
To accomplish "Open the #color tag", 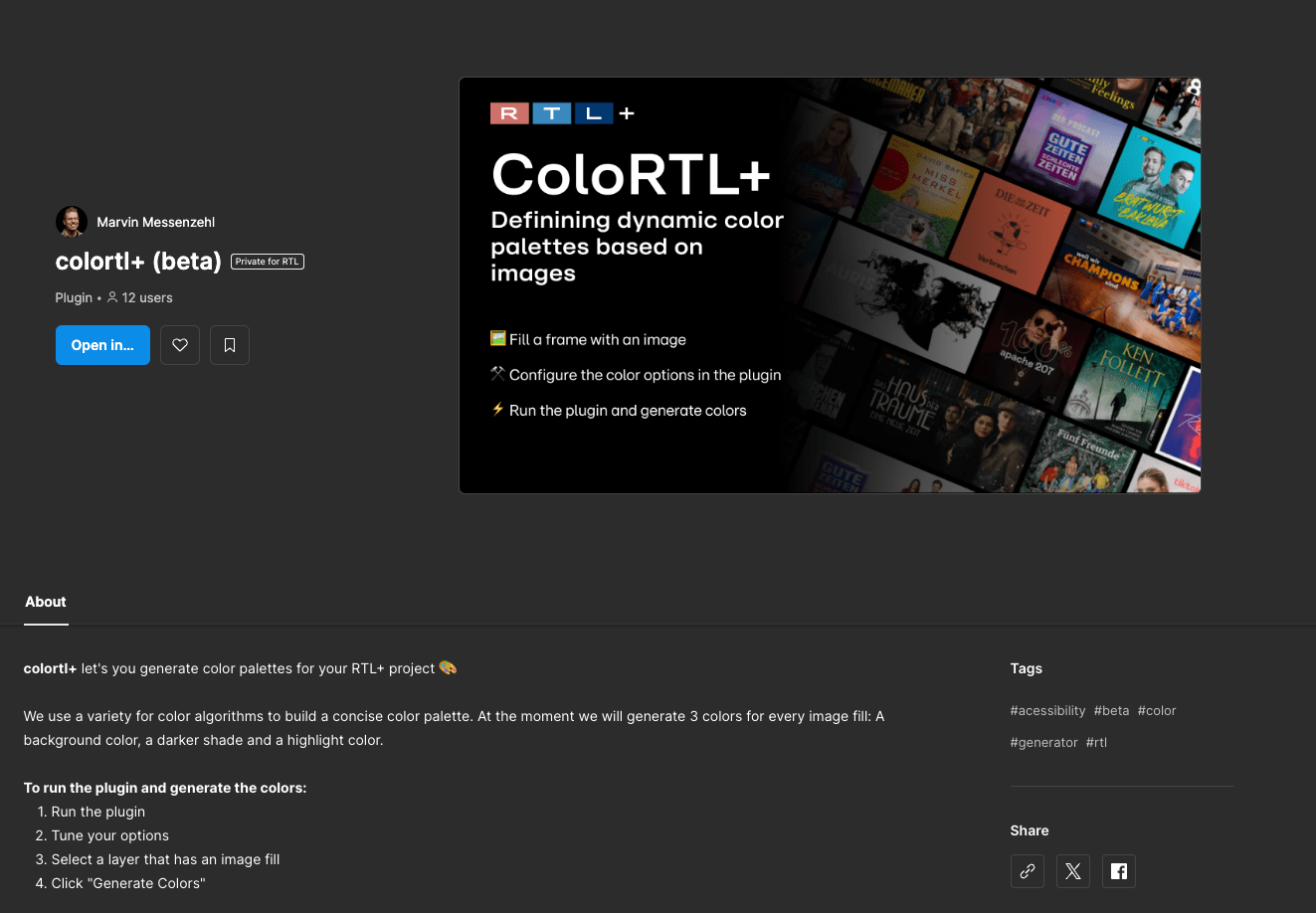I will [x=1157, y=710].
